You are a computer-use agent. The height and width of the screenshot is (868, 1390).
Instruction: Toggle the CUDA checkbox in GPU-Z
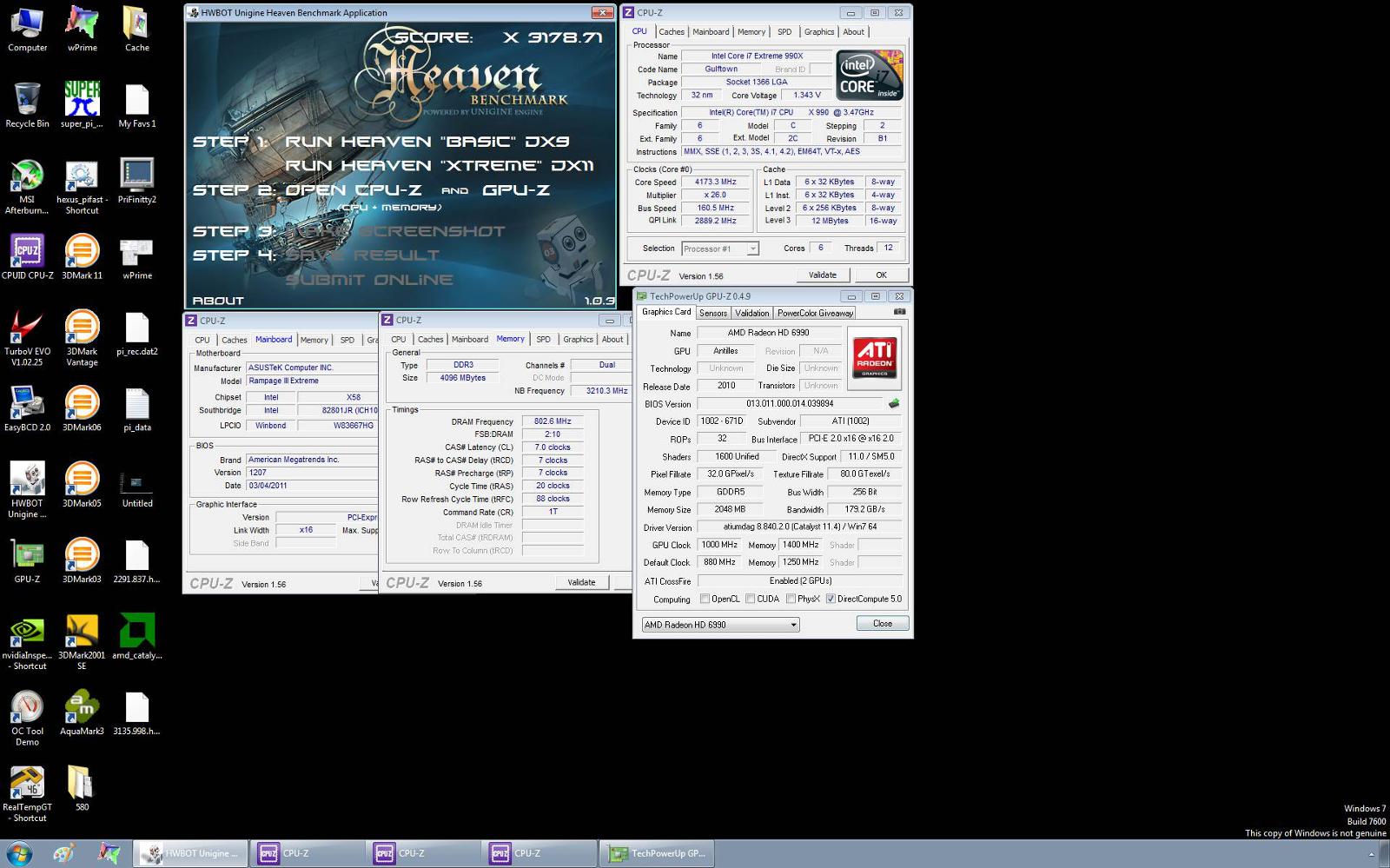(750, 599)
